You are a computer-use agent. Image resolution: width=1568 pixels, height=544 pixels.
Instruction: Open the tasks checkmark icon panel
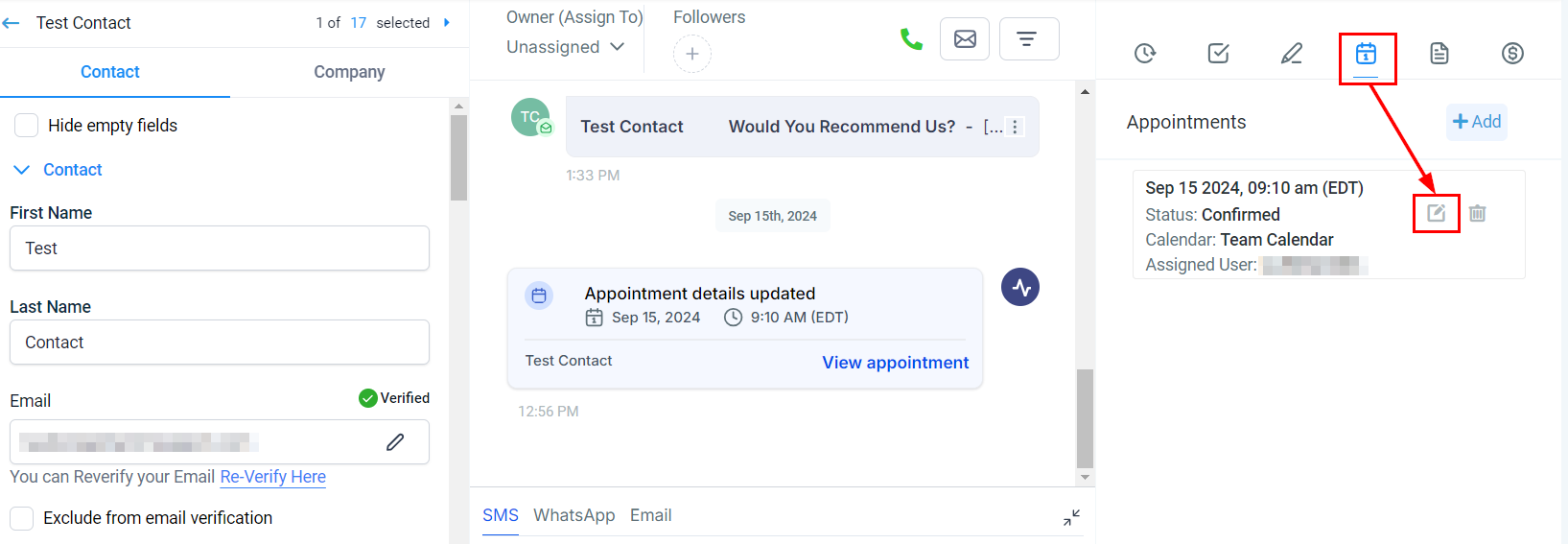pyautogui.click(x=1218, y=54)
